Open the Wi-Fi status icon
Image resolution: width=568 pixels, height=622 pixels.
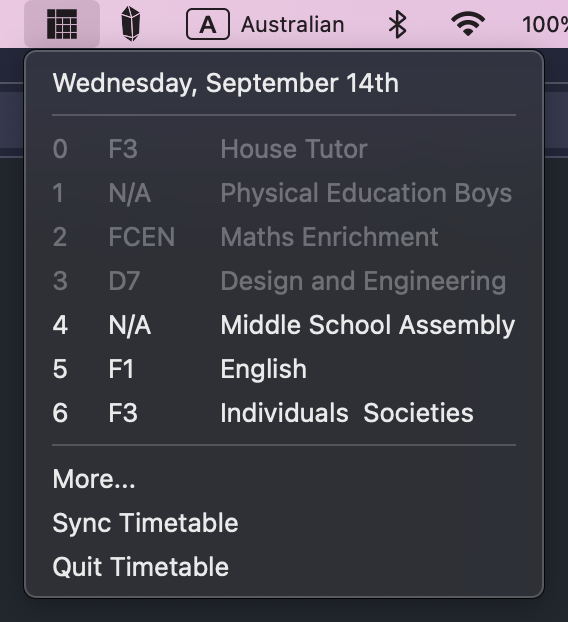tap(468, 24)
